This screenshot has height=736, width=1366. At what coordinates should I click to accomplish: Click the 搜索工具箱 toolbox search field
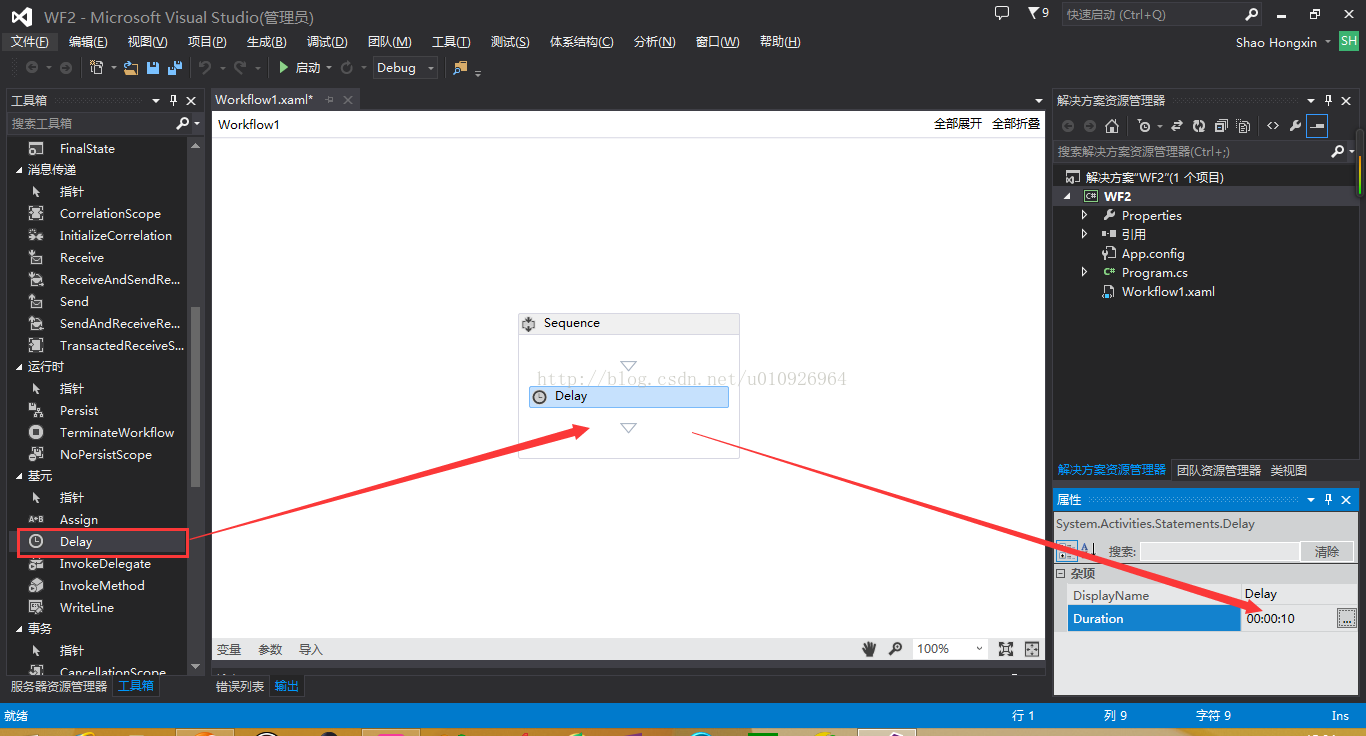(90, 123)
